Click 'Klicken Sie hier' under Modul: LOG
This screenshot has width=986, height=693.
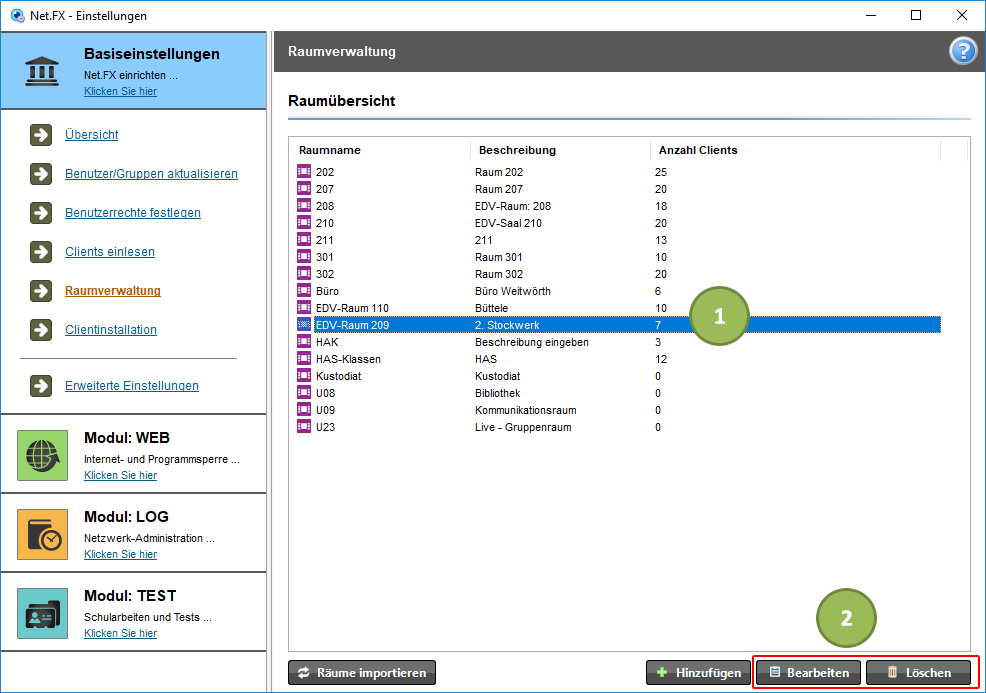(x=121, y=554)
